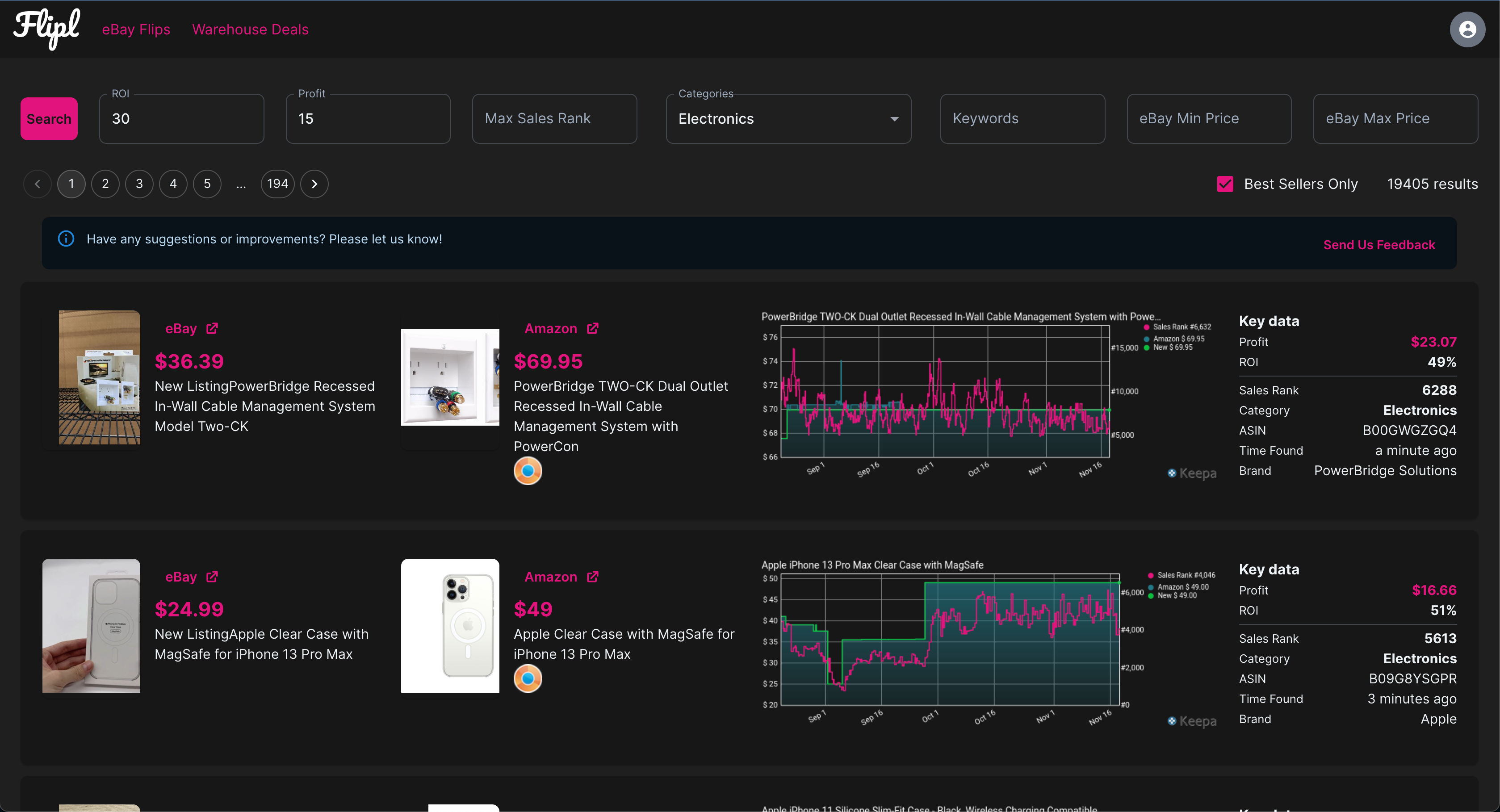Click the Keywords input field

(x=1022, y=119)
